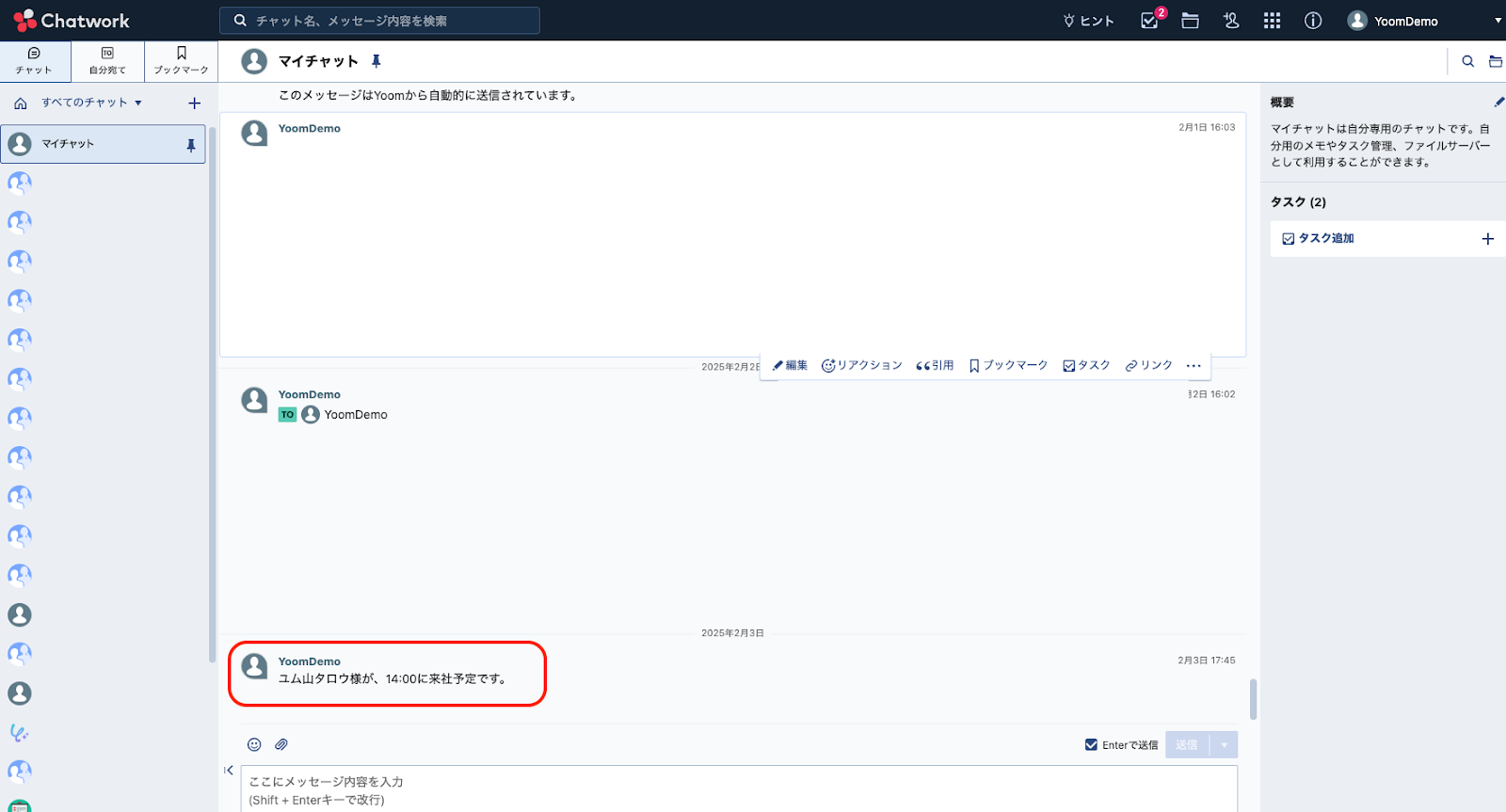
Task: Click the タスク追加 button
Action: pos(1318,239)
